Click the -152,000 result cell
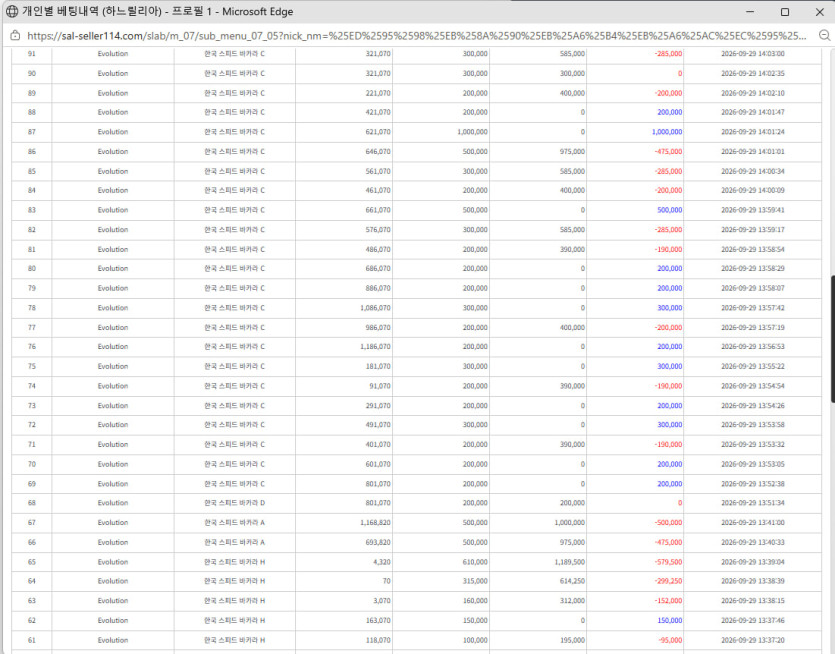Screen dimensions: 835x654 click(668, 601)
